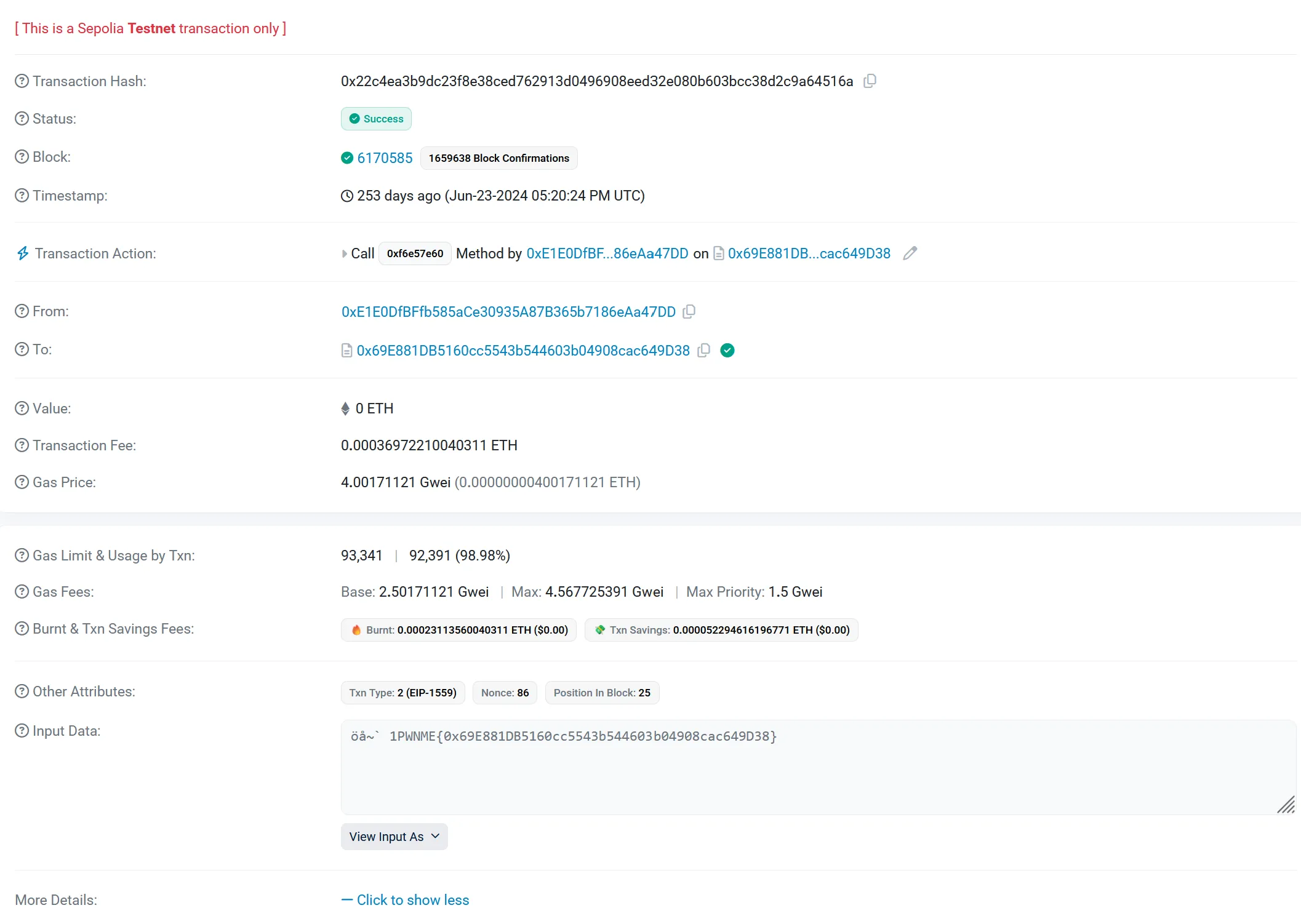The height and width of the screenshot is (924, 1301).
Task: Click to show less details expander
Action: pyautogui.click(x=405, y=900)
